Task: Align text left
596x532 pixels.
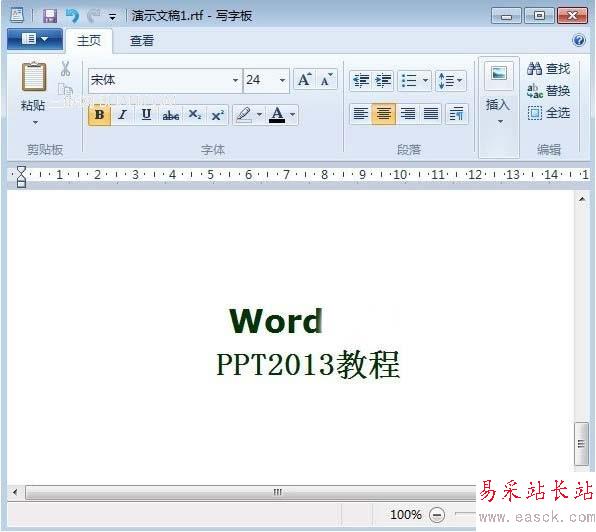Action: 360,114
